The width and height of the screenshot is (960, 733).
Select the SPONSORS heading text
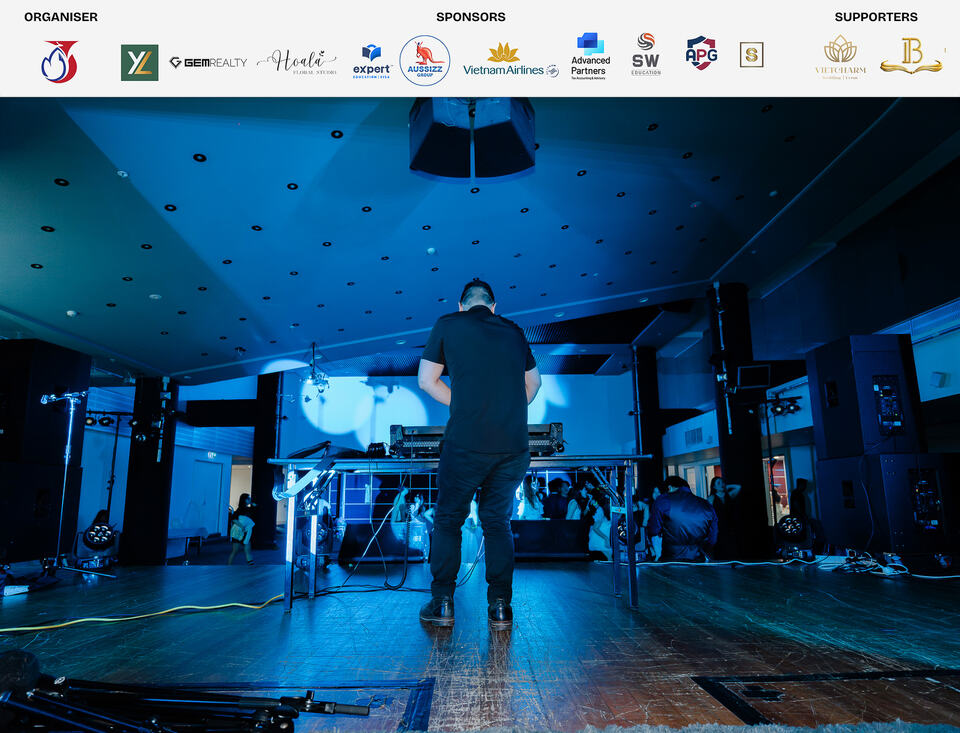pyautogui.click(x=471, y=17)
